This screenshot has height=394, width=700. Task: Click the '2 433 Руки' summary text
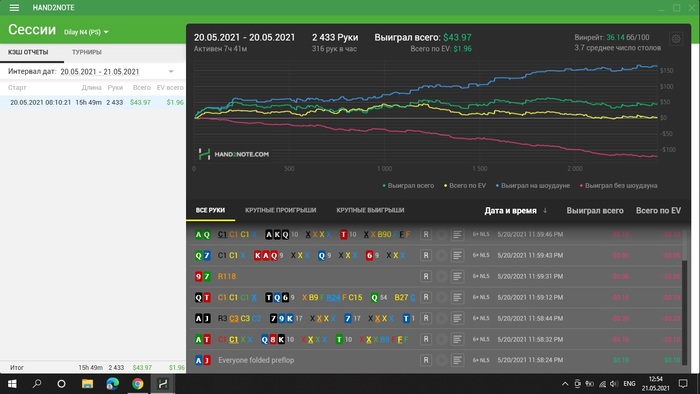tap(335, 37)
